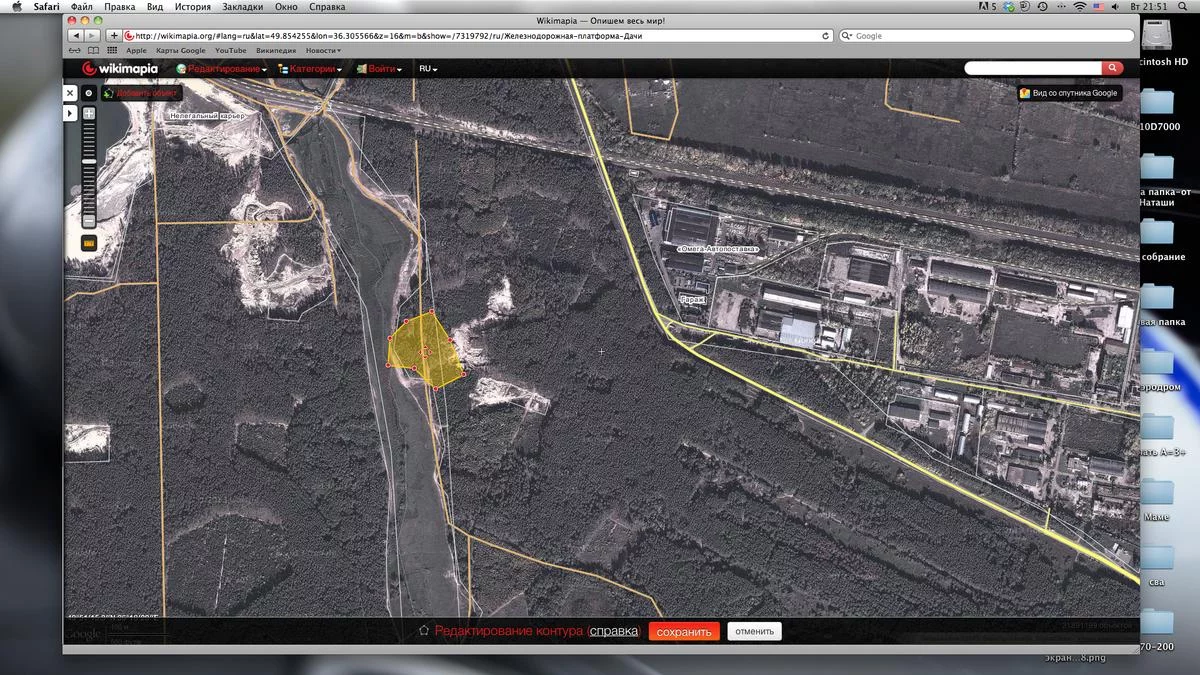The width and height of the screenshot is (1200, 675).
Task: Save the contour with сохранить button
Action: [684, 632]
